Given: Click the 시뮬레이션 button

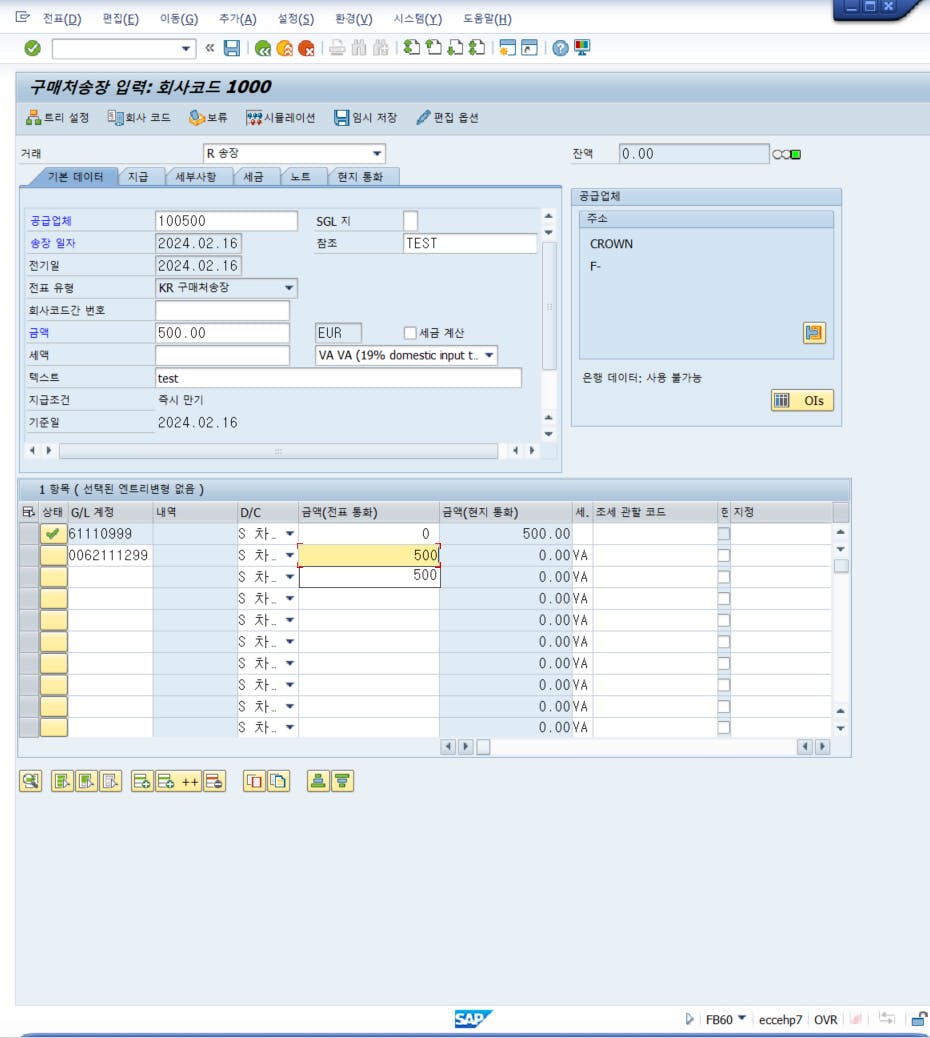Looking at the screenshot, I should (x=281, y=118).
